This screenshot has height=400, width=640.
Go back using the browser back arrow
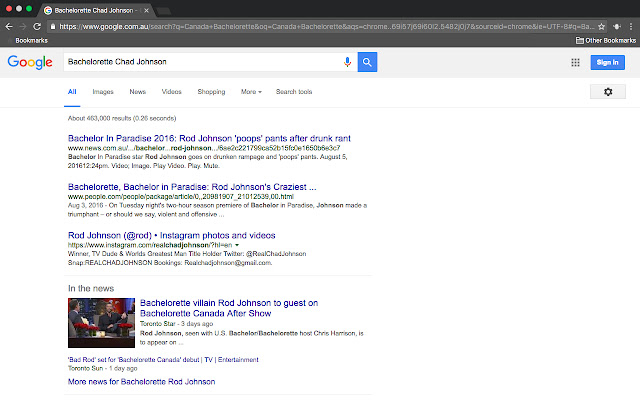click(11, 26)
